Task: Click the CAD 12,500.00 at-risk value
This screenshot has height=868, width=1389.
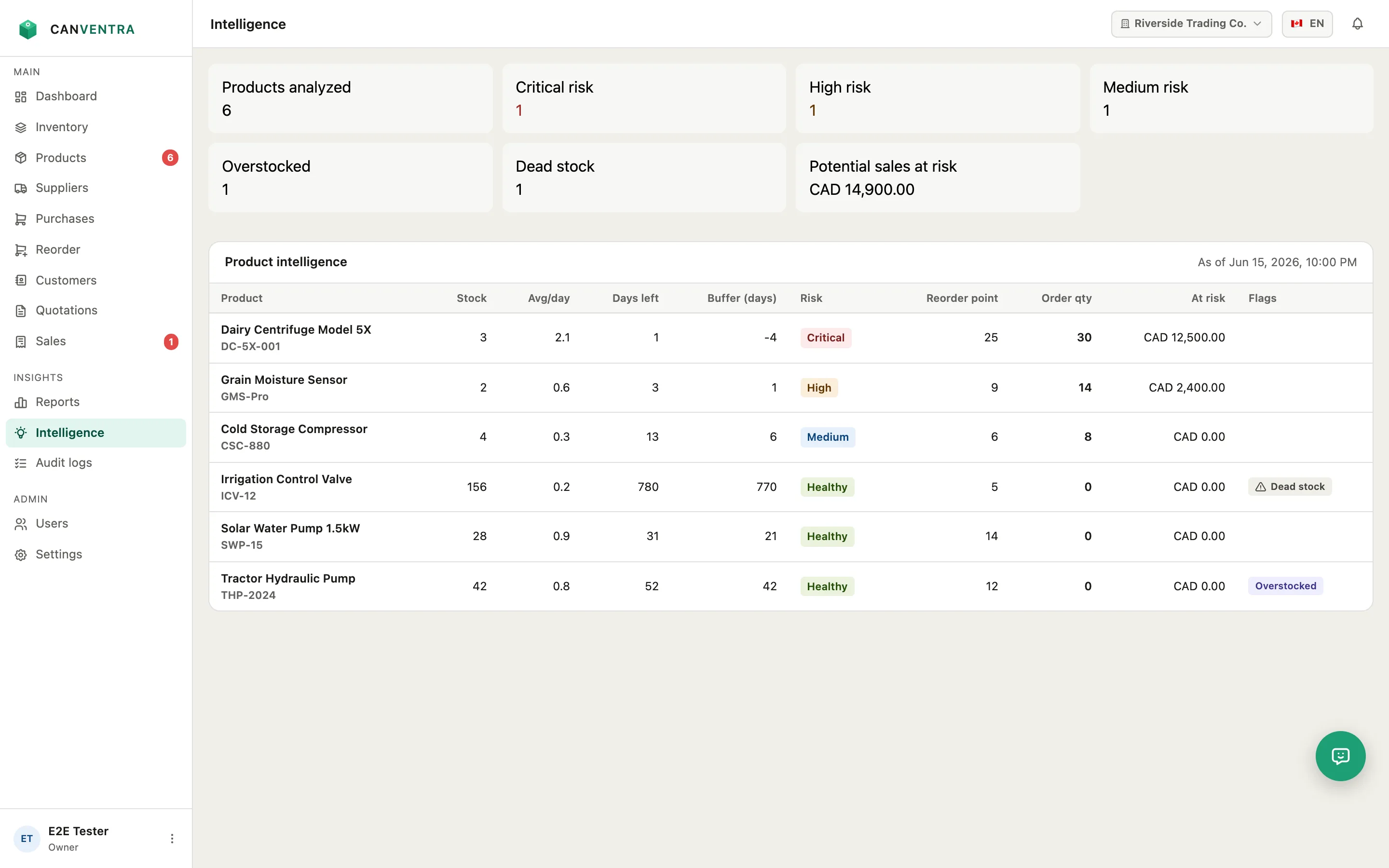Action: point(1184,338)
